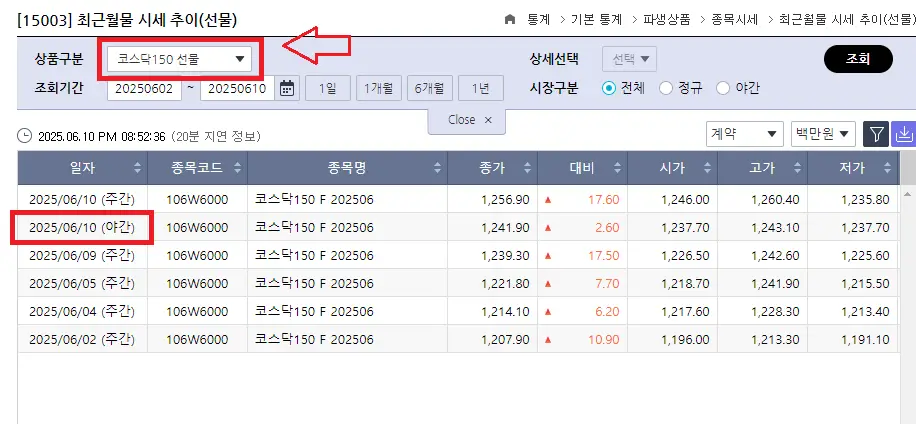Viewport: 916px width, 424px height.
Task: Click the download icon button
Action: pyautogui.click(x=904, y=134)
